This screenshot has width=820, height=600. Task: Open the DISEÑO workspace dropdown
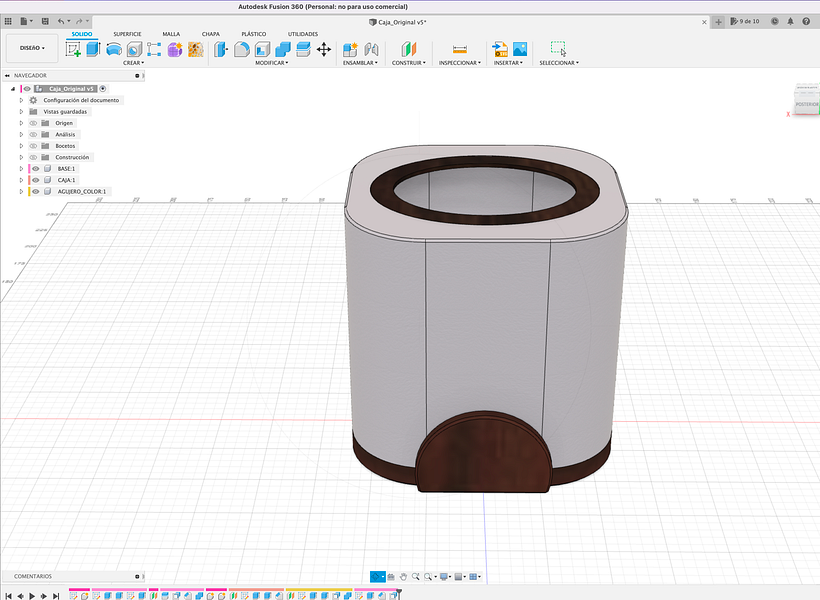[32, 48]
